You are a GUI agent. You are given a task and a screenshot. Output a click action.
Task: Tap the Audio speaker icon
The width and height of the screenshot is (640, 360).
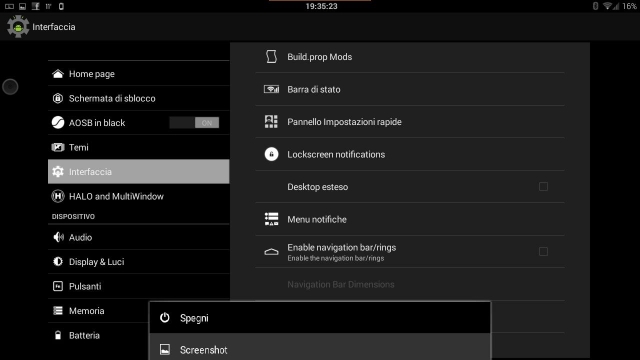(x=58, y=237)
